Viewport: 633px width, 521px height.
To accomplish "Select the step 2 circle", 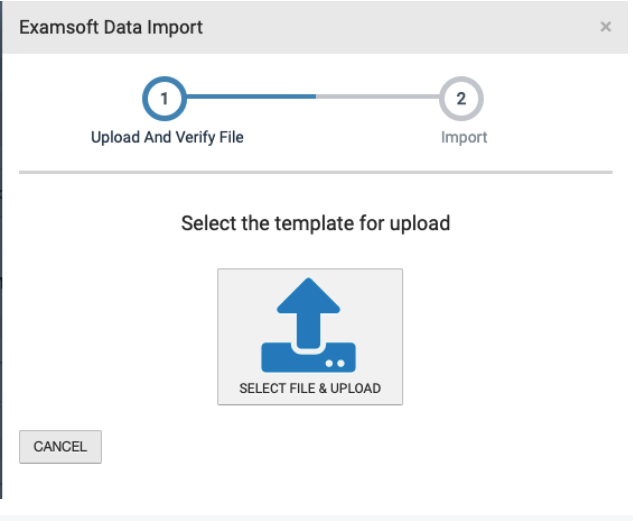I will [461, 98].
